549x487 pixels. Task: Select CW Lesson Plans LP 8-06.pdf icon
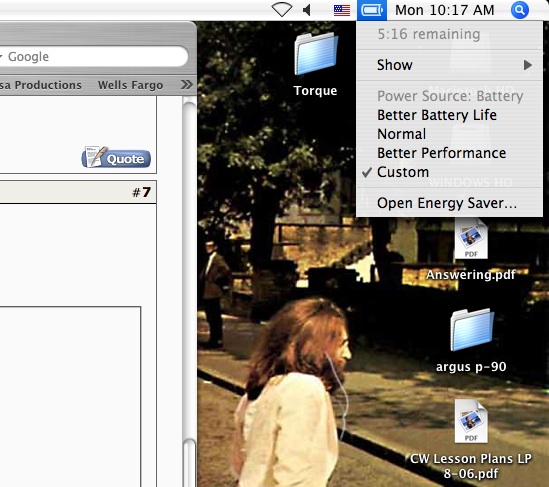coord(471,421)
